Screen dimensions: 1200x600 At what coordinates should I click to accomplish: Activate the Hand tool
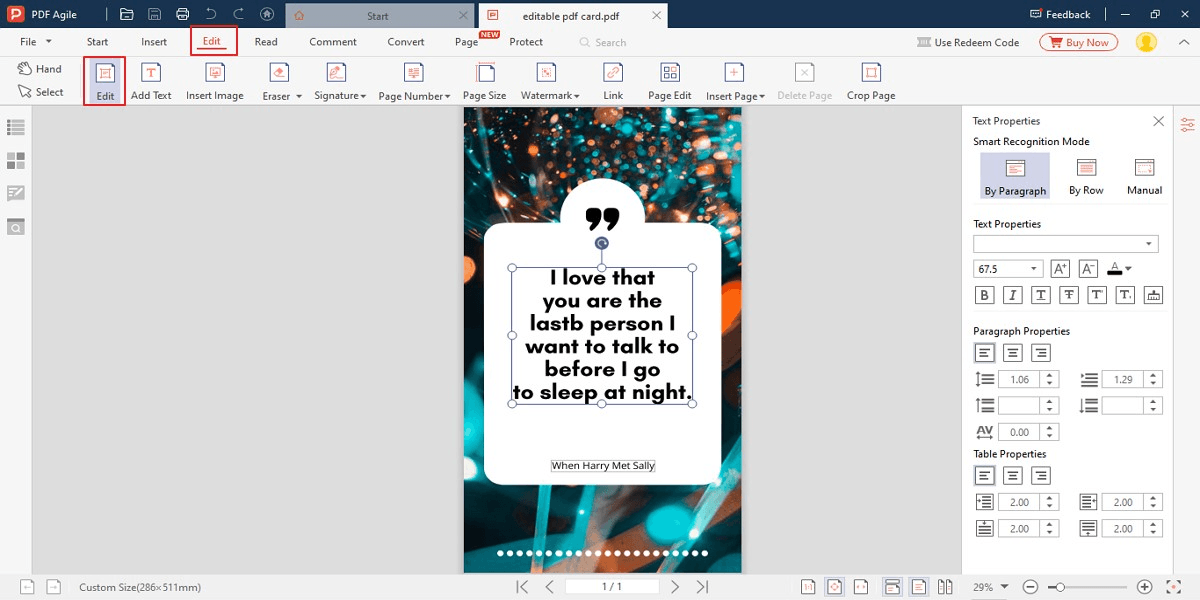[x=40, y=69]
